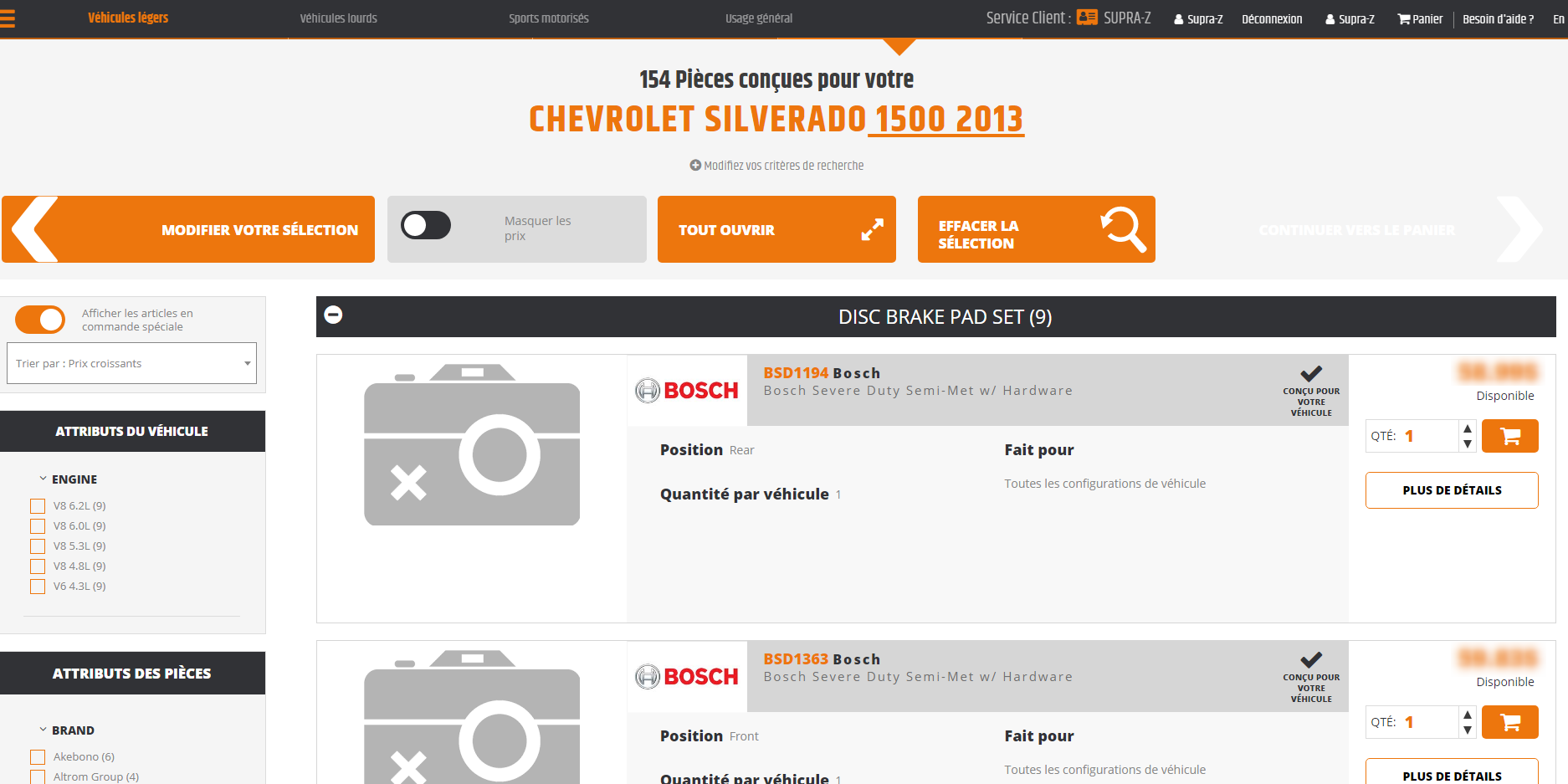The height and width of the screenshot is (784, 1568).
Task: Add BSD1363 to cart with cart button
Action: coord(1509,722)
